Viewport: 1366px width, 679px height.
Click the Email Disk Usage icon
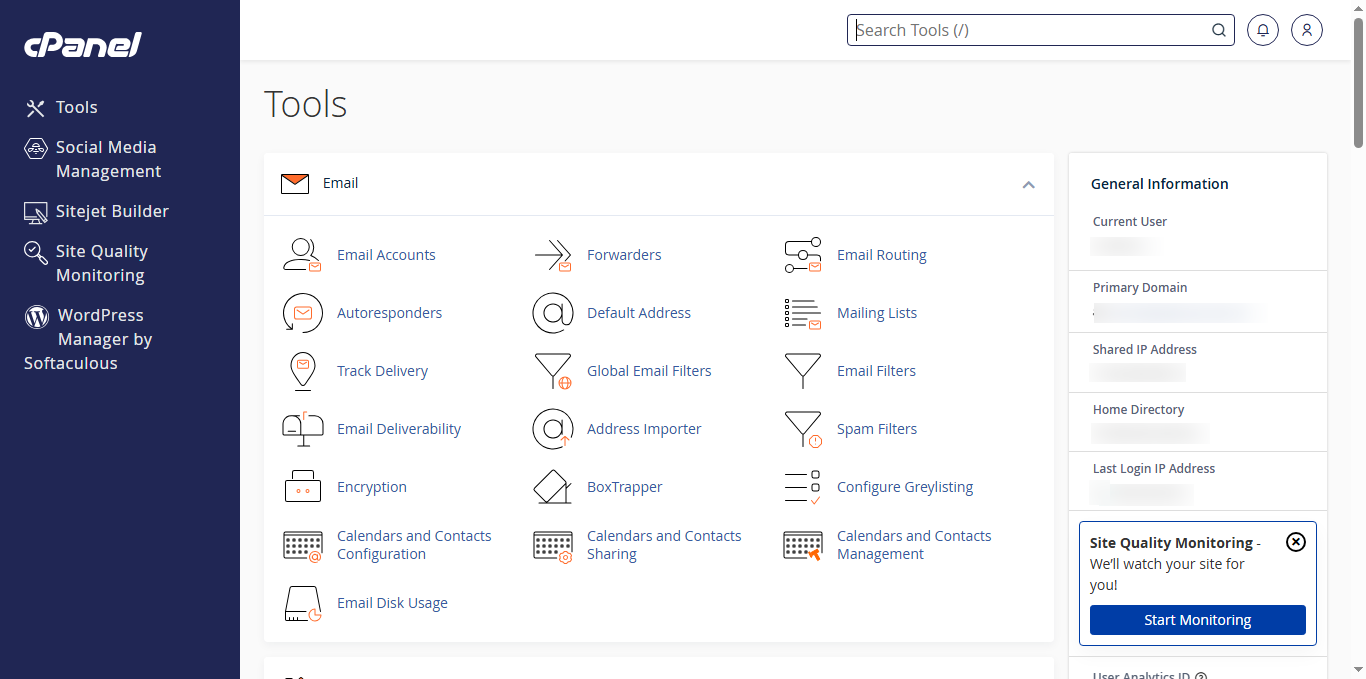(x=302, y=603)
